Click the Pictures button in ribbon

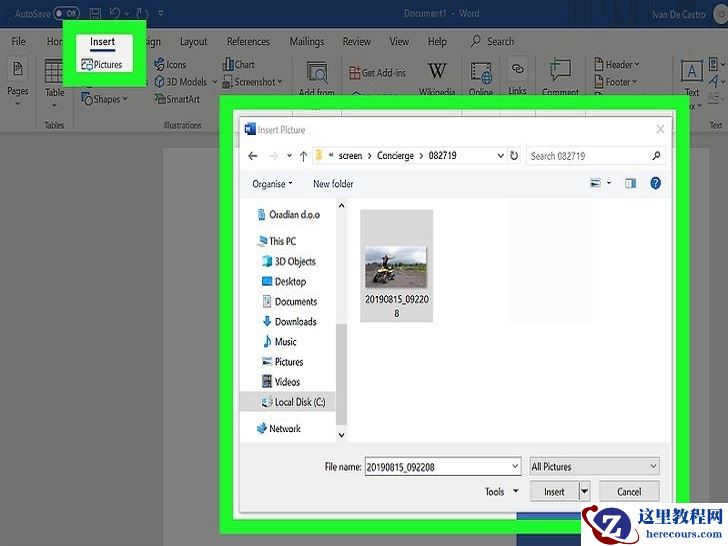[102, 65]
